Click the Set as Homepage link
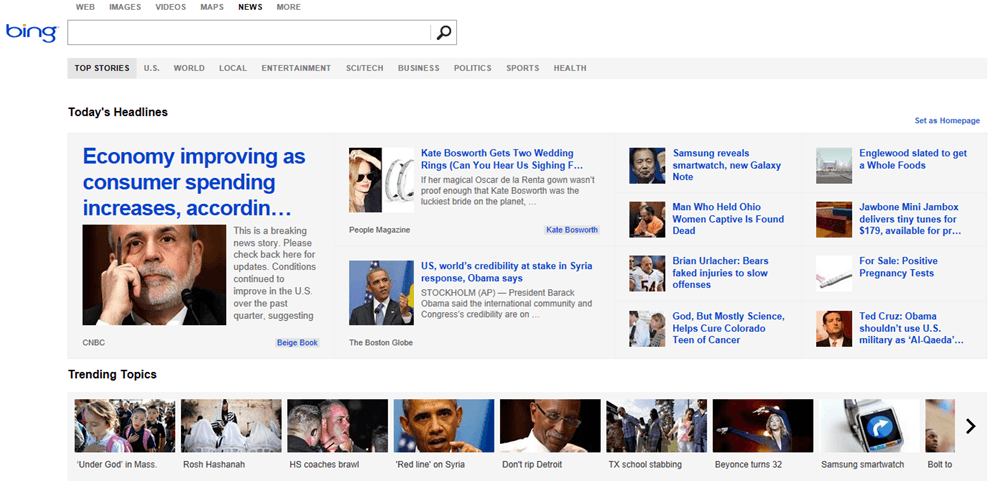 pyautogui.click(x=947, y=121)
